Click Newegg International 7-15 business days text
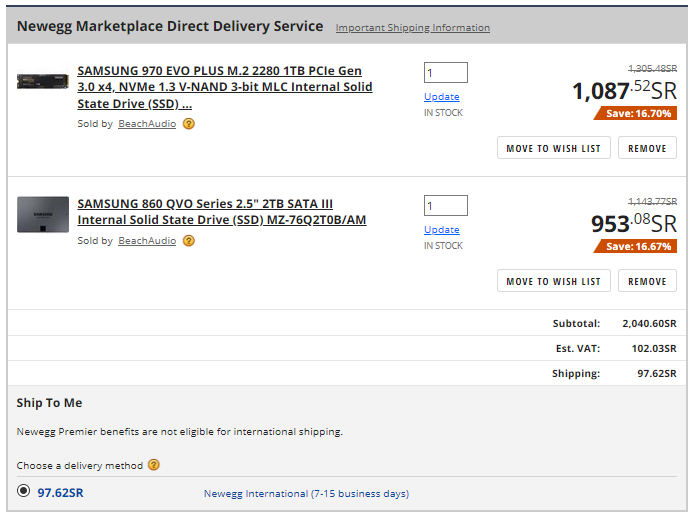 click(x=306, y=493)
